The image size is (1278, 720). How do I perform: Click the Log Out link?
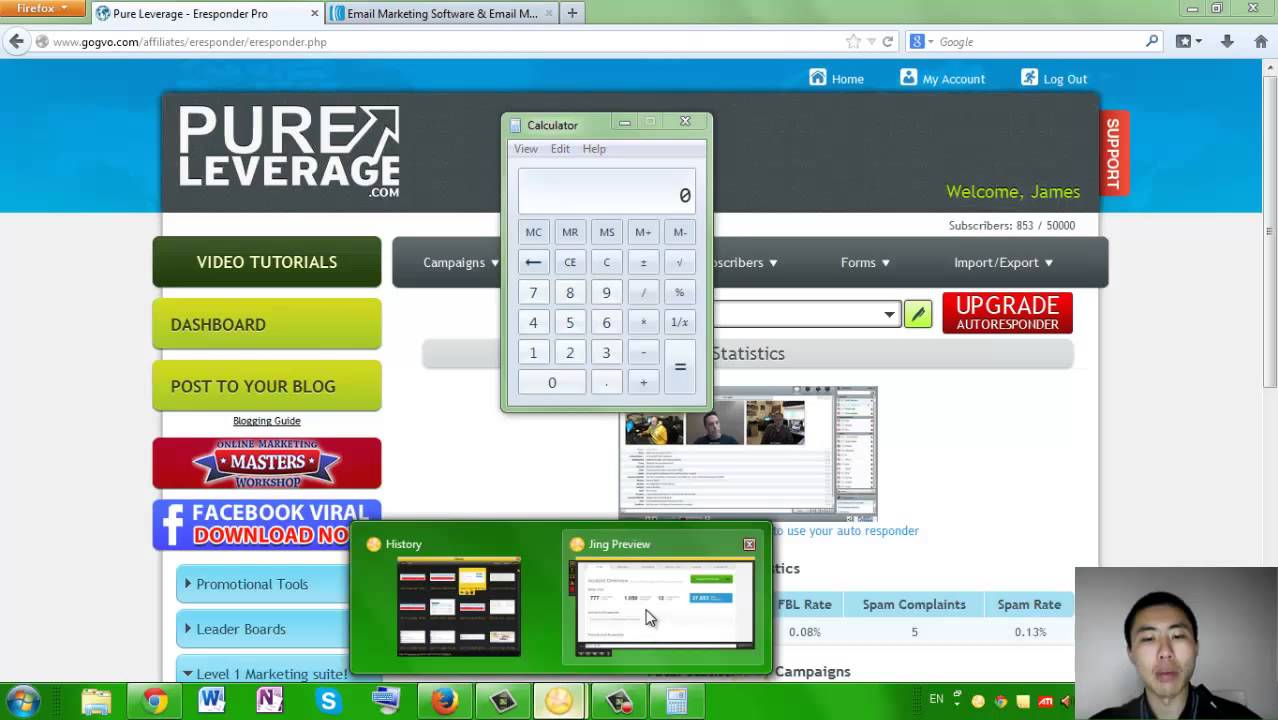coord(1054,78)
